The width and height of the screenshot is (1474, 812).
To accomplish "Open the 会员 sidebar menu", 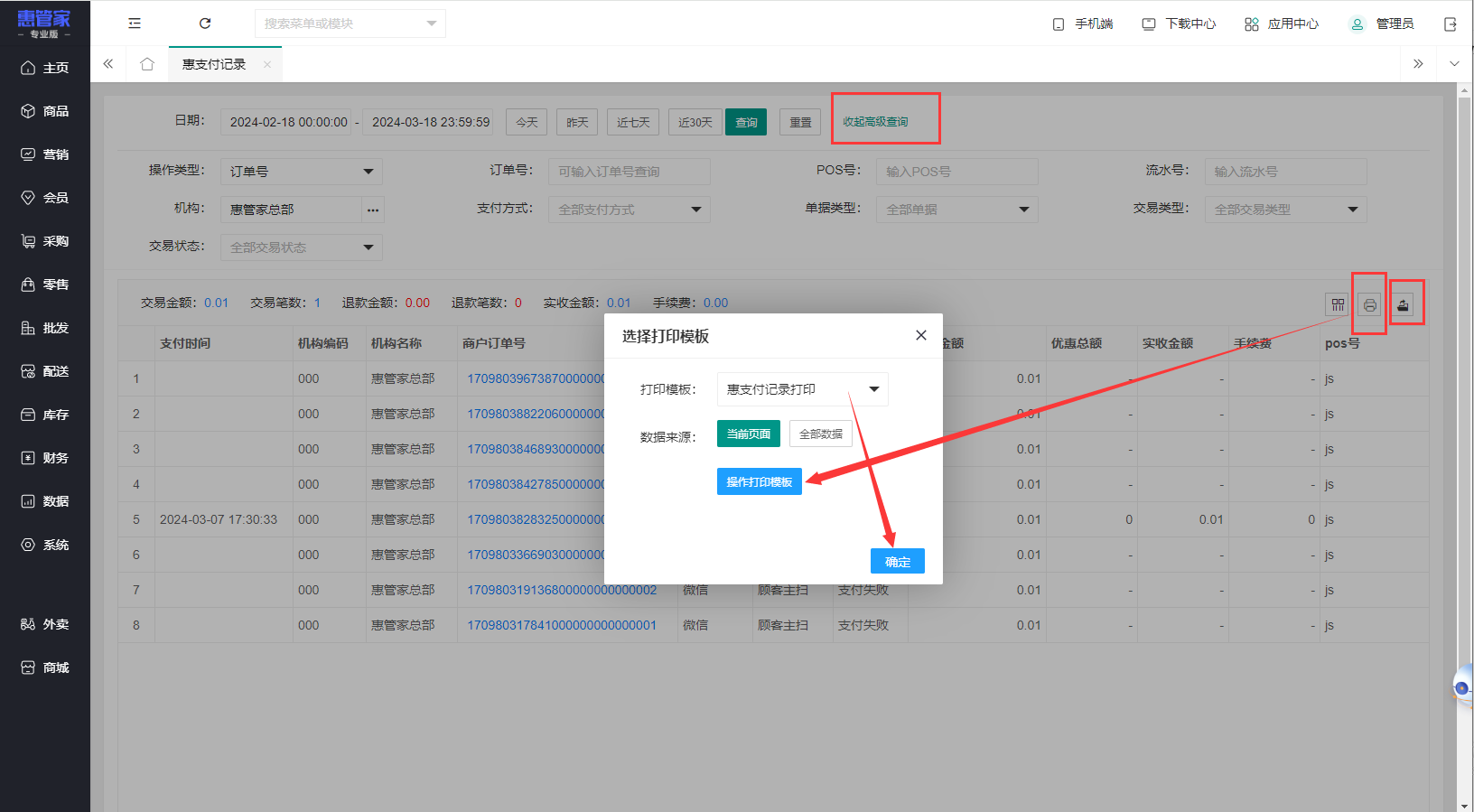I will 45,198.
